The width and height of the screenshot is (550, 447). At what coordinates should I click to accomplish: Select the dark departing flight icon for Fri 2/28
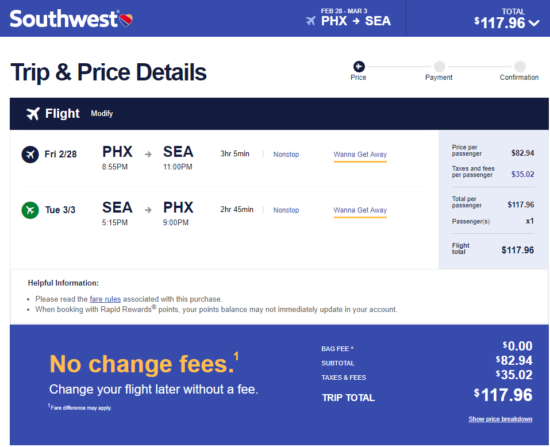[30, 154]
